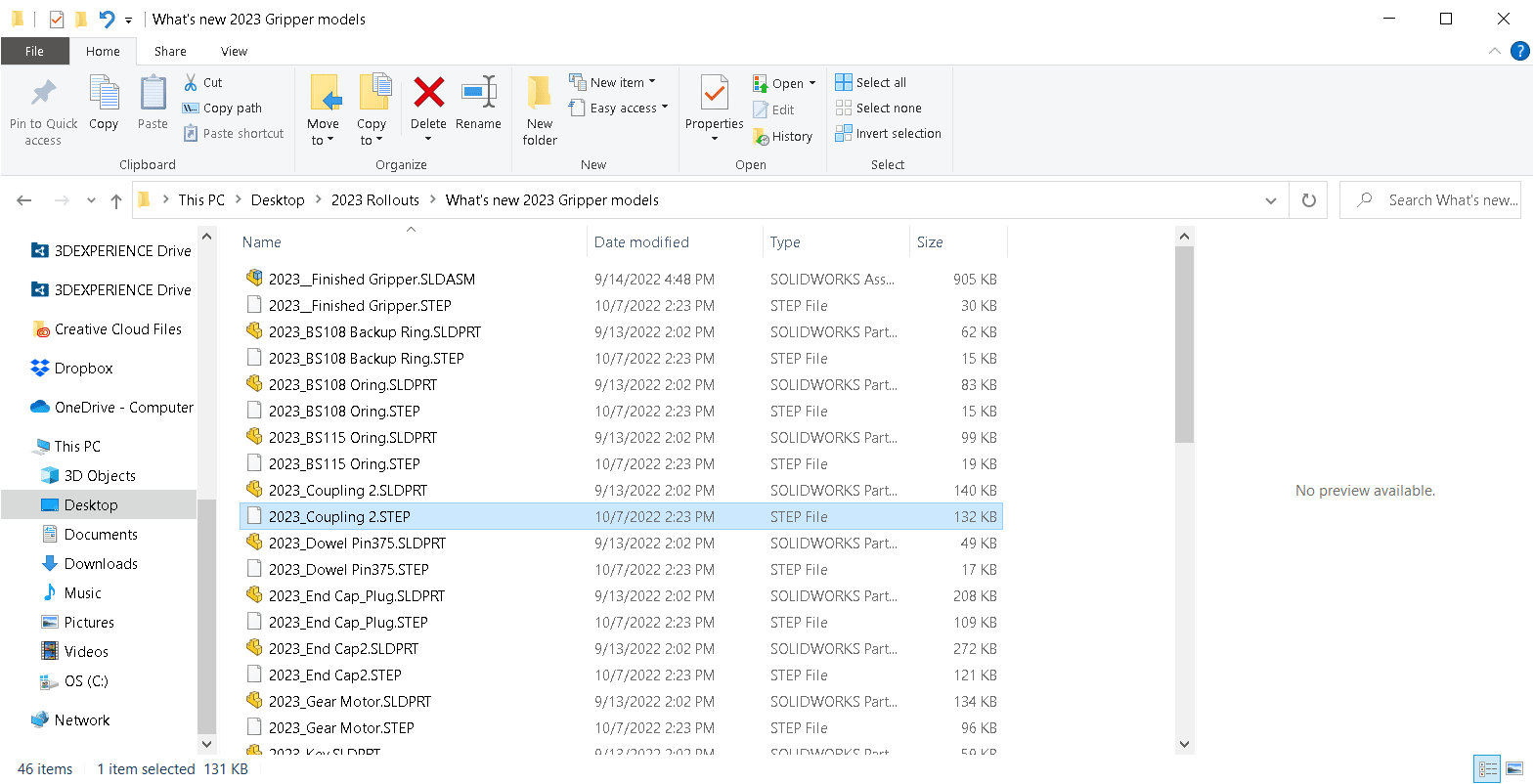Click the Delete red X icon
Screen dimensions: 1534x784
click(428, 93)
